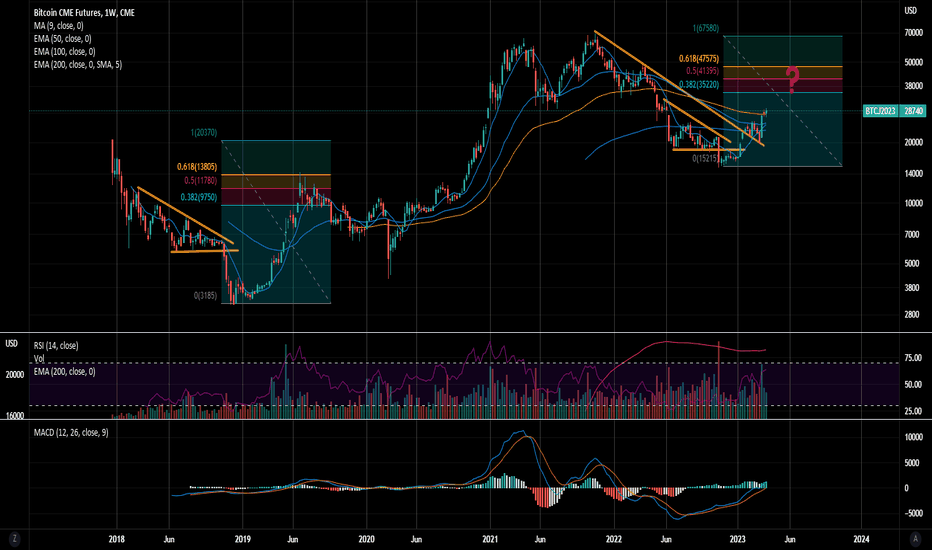Click the 50000 price axis label
The image size is (932, 550).
click(913, 62)
